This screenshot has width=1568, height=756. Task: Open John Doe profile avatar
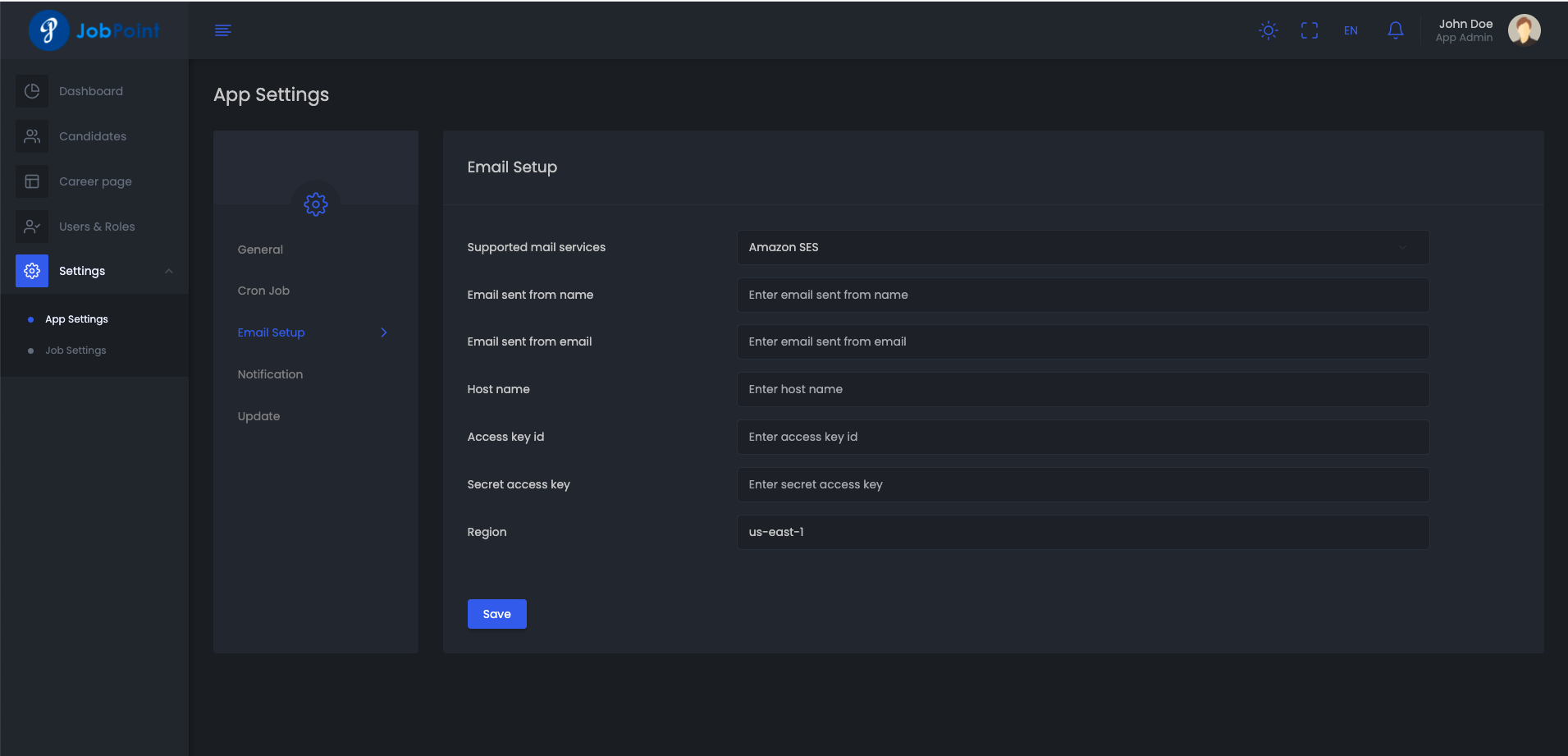[x=1524, y=30]
